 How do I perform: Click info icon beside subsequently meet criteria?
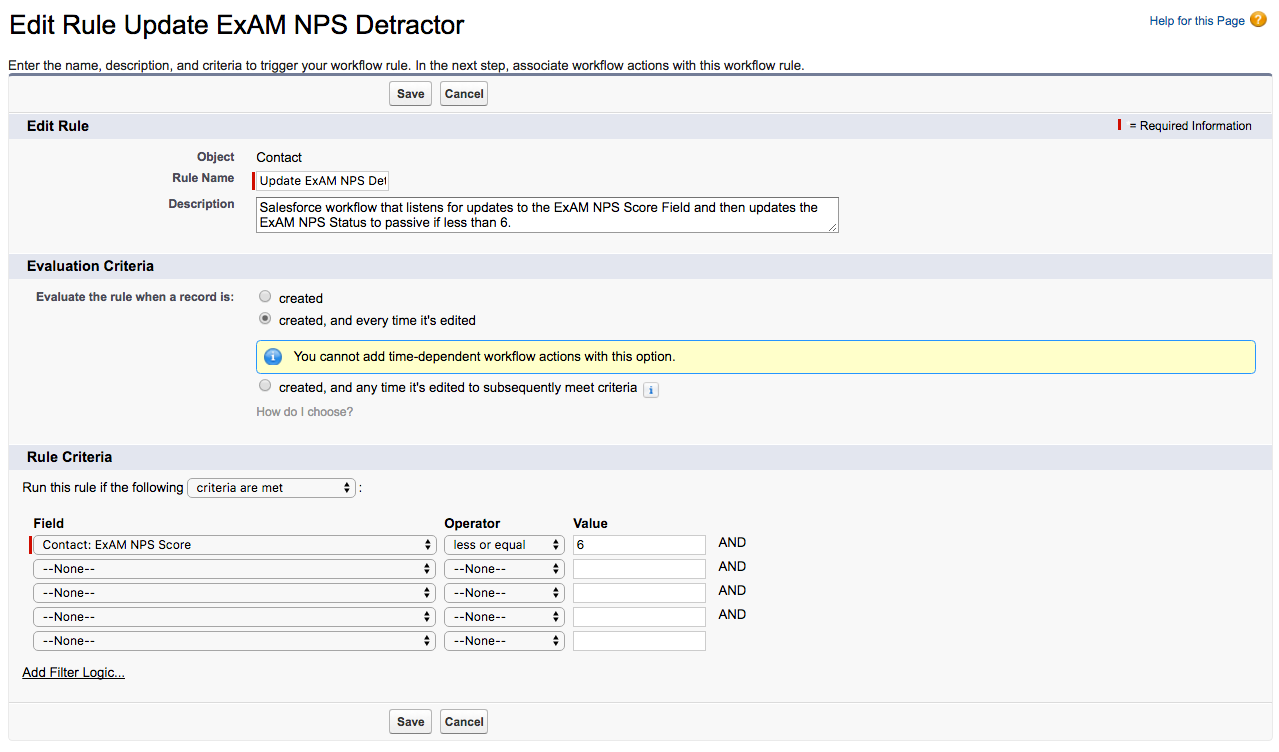click(x=651, y=390)
